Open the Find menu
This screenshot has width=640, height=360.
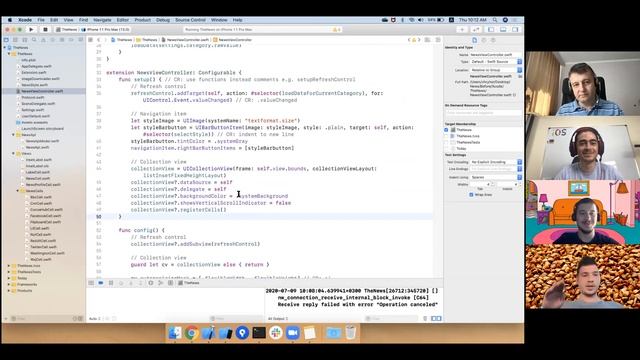83,20
